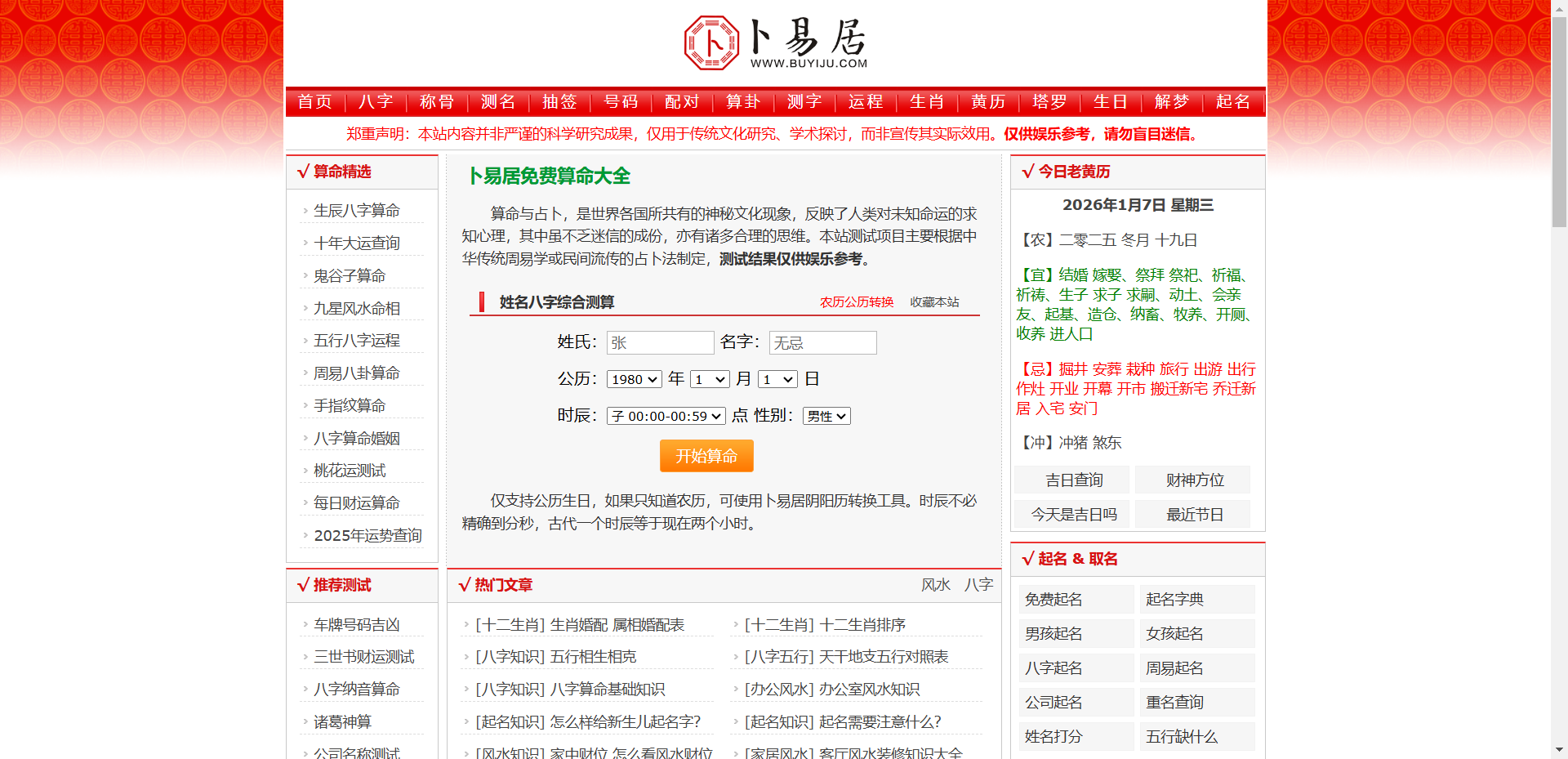Viewport: 1568px width, 759px height.
Task: Switch to the 风水 tab in 热门文章
Action: [936, 585]
